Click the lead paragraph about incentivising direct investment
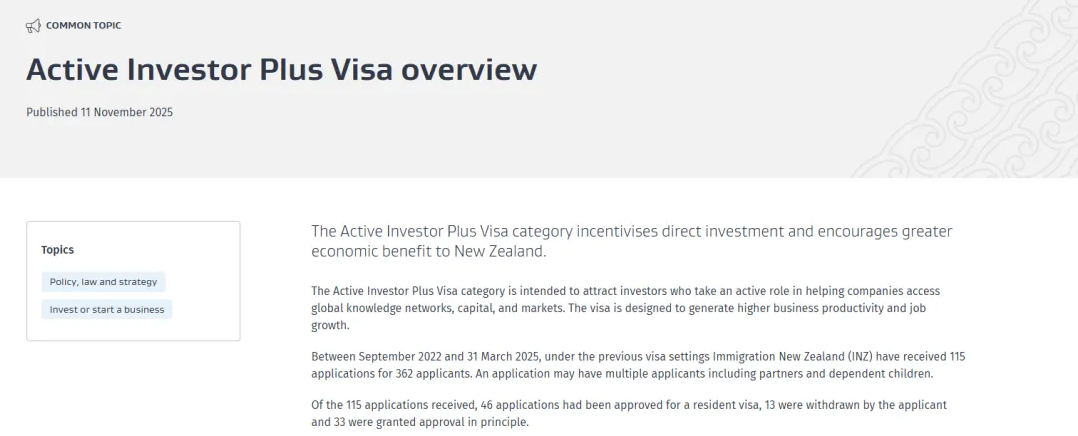The image size is (1078, 436). tap(631, 241)
